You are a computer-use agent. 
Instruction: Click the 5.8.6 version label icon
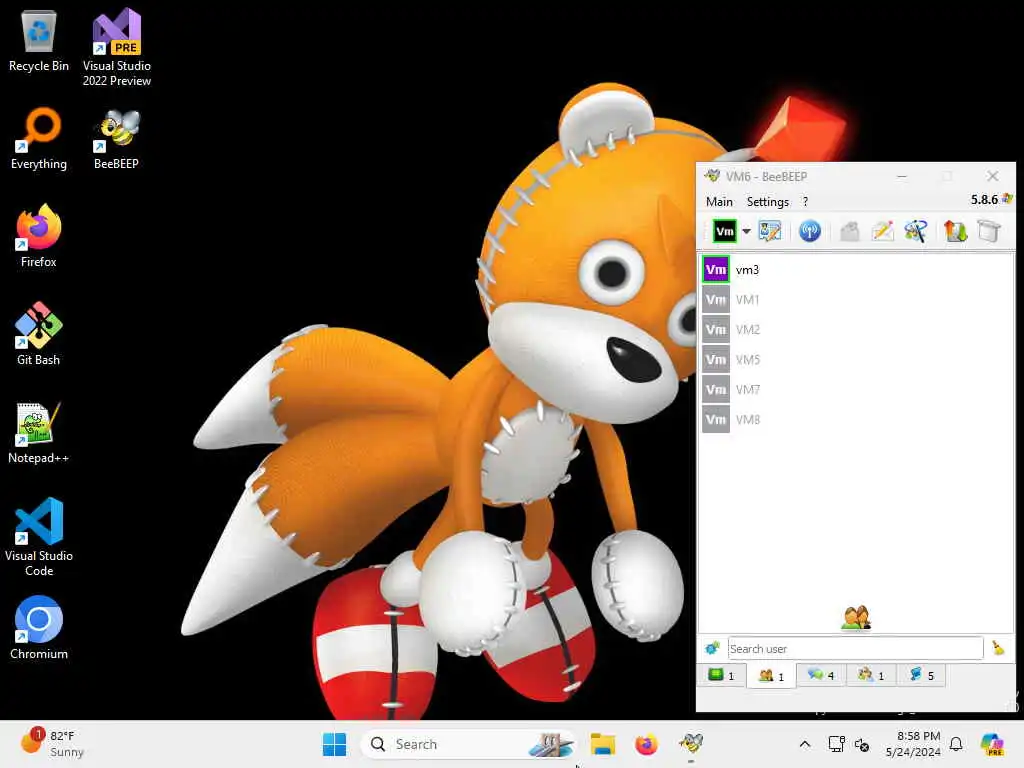1007,199
